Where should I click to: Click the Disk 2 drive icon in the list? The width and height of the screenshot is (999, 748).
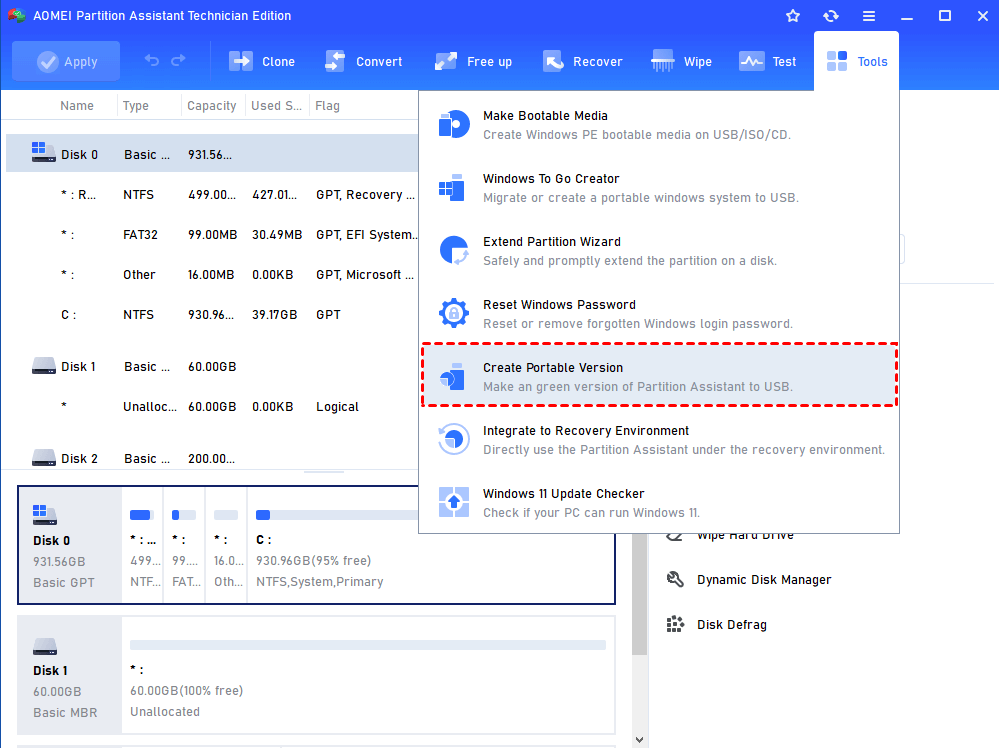point(43,457)
